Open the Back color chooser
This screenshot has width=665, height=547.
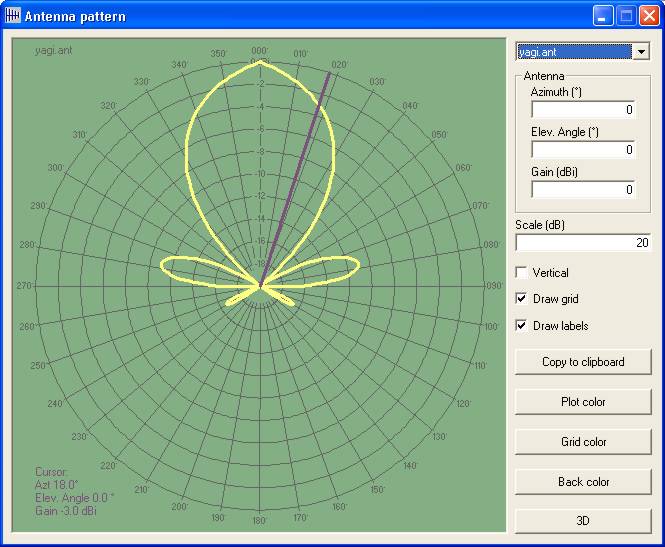tap(583, 482)
